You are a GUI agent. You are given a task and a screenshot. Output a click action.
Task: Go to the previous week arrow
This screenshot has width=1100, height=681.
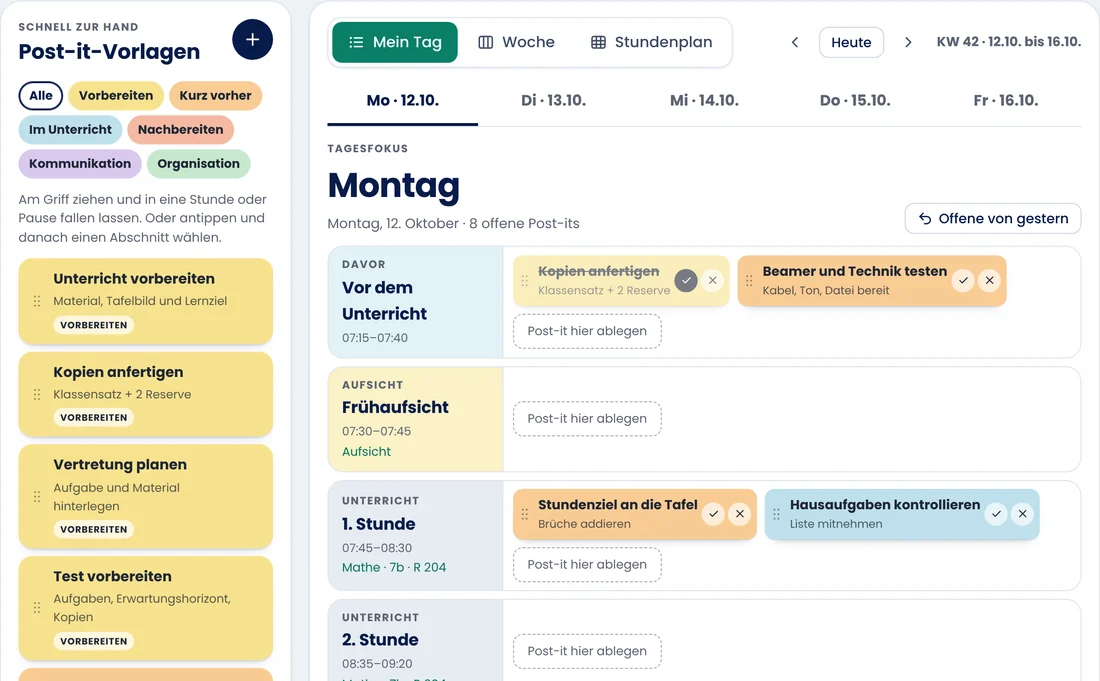tap(795, 42)
